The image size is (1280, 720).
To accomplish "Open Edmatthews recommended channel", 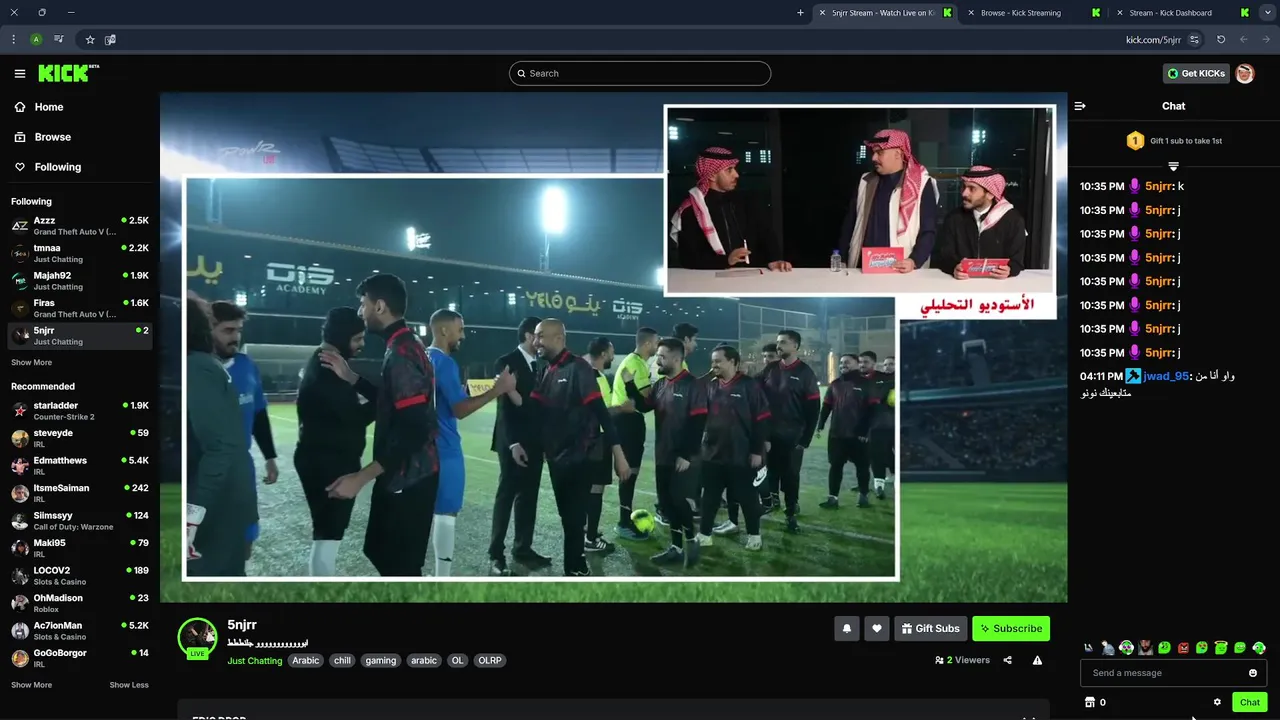I will pyautogui.click(x=80, y=466).
